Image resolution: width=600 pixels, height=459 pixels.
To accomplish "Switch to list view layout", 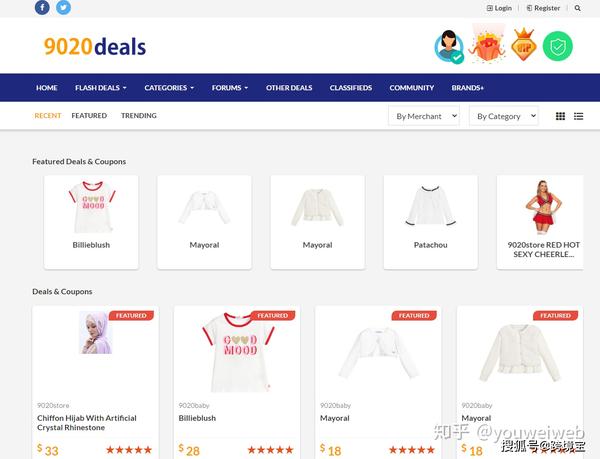I will (x=579, y=116).
